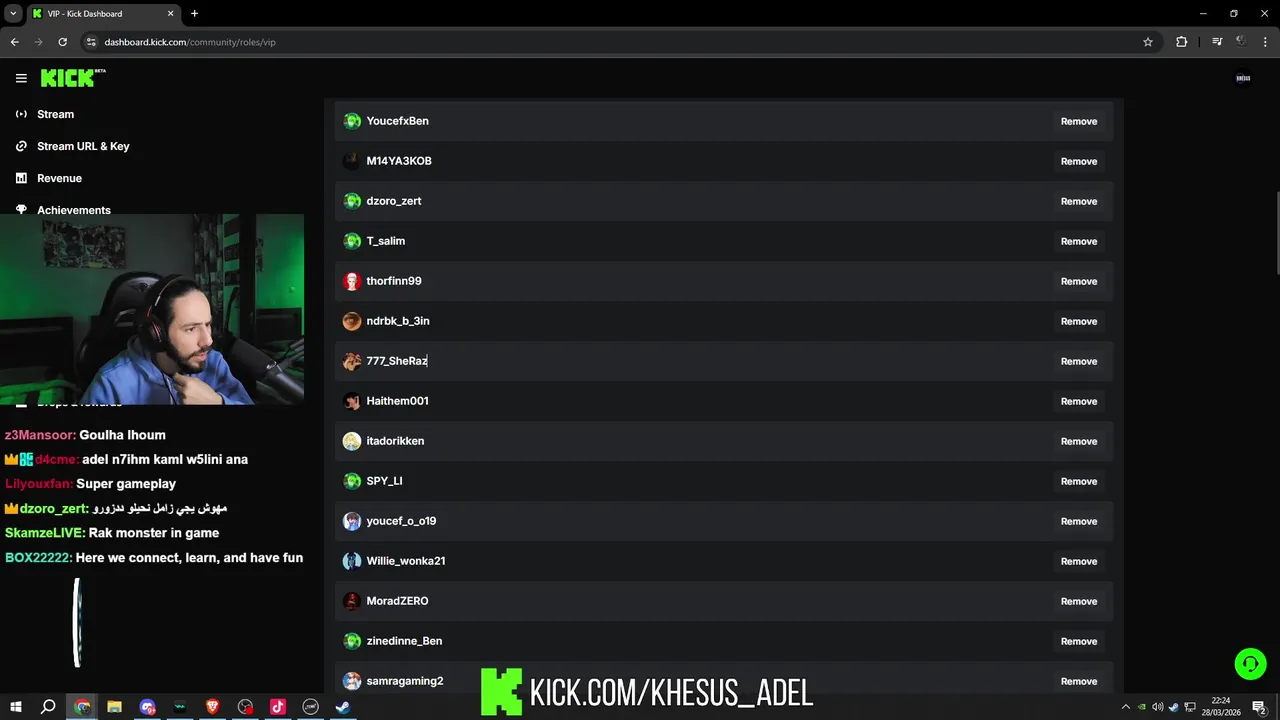Select the 777_SheRaz username

397,361
